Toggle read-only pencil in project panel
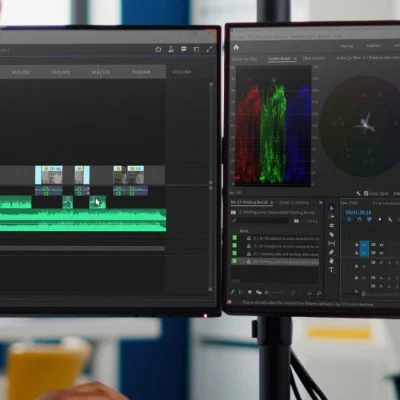 tap(233, 292)
